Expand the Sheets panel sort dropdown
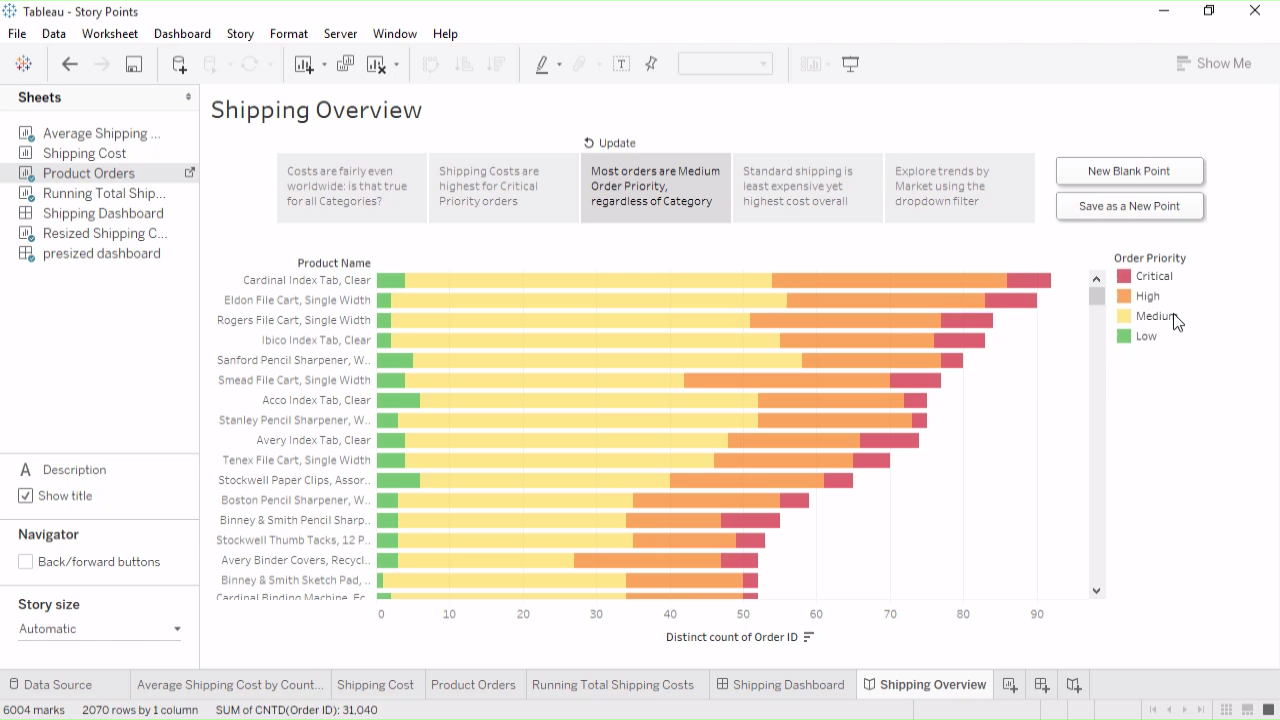Viewport: 1280px width, 720px height. tap(188, 97)
